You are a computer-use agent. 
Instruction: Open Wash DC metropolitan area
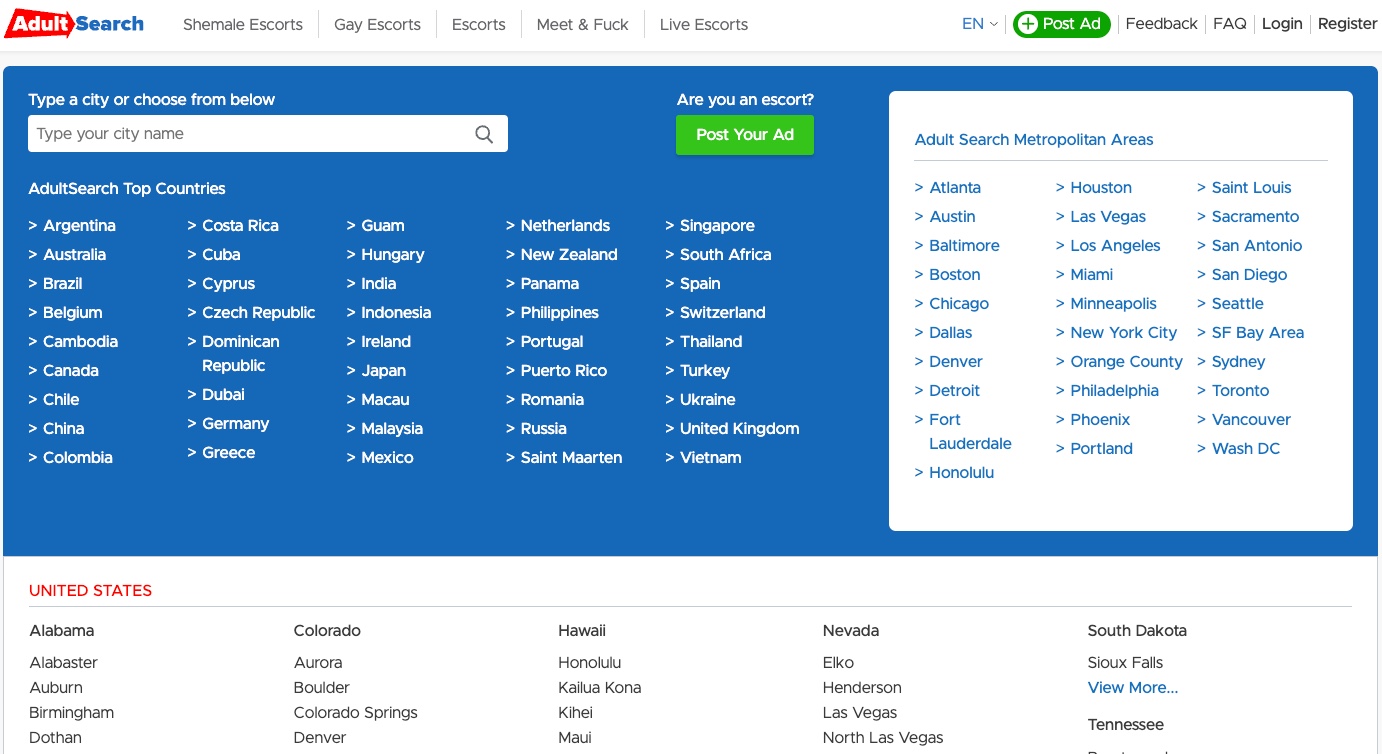[1245, 449]
